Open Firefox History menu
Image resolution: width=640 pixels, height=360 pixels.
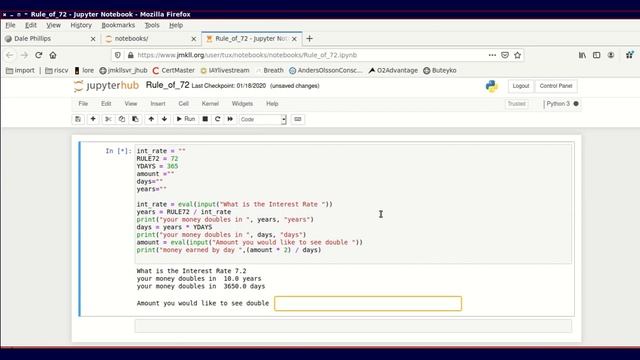coord(81,25)
